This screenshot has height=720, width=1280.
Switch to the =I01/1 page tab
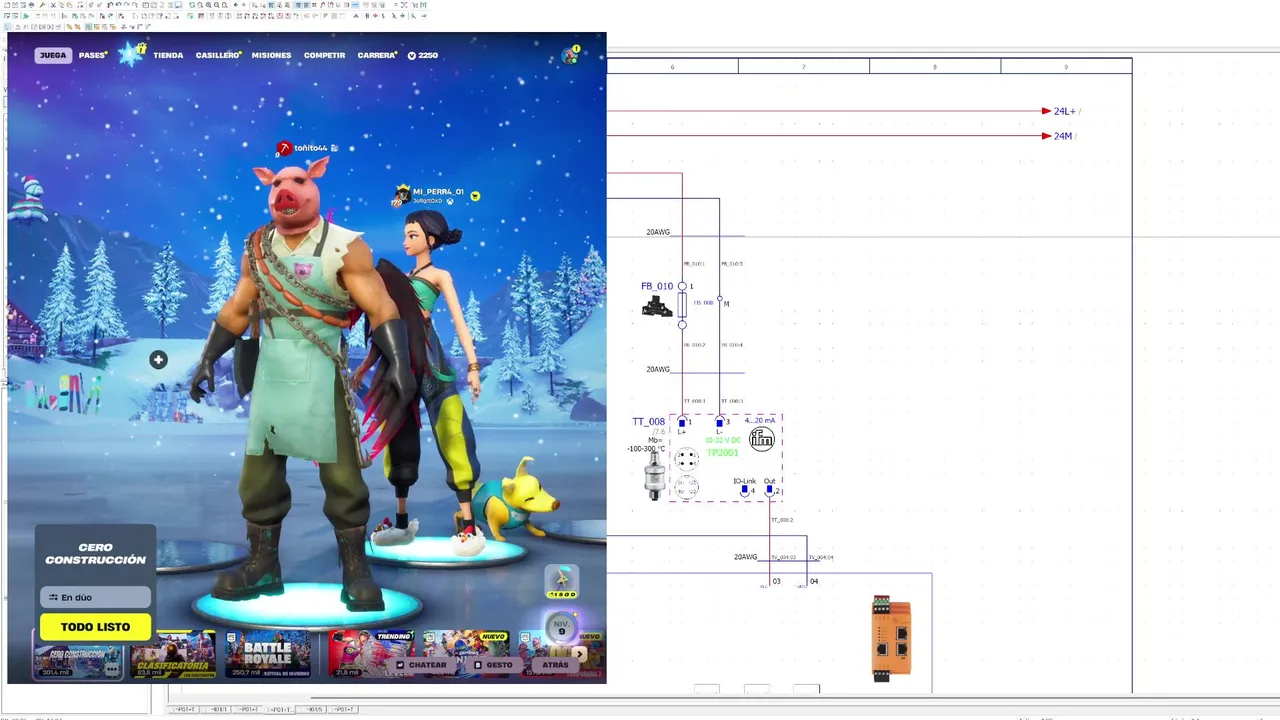pos(216,709)
